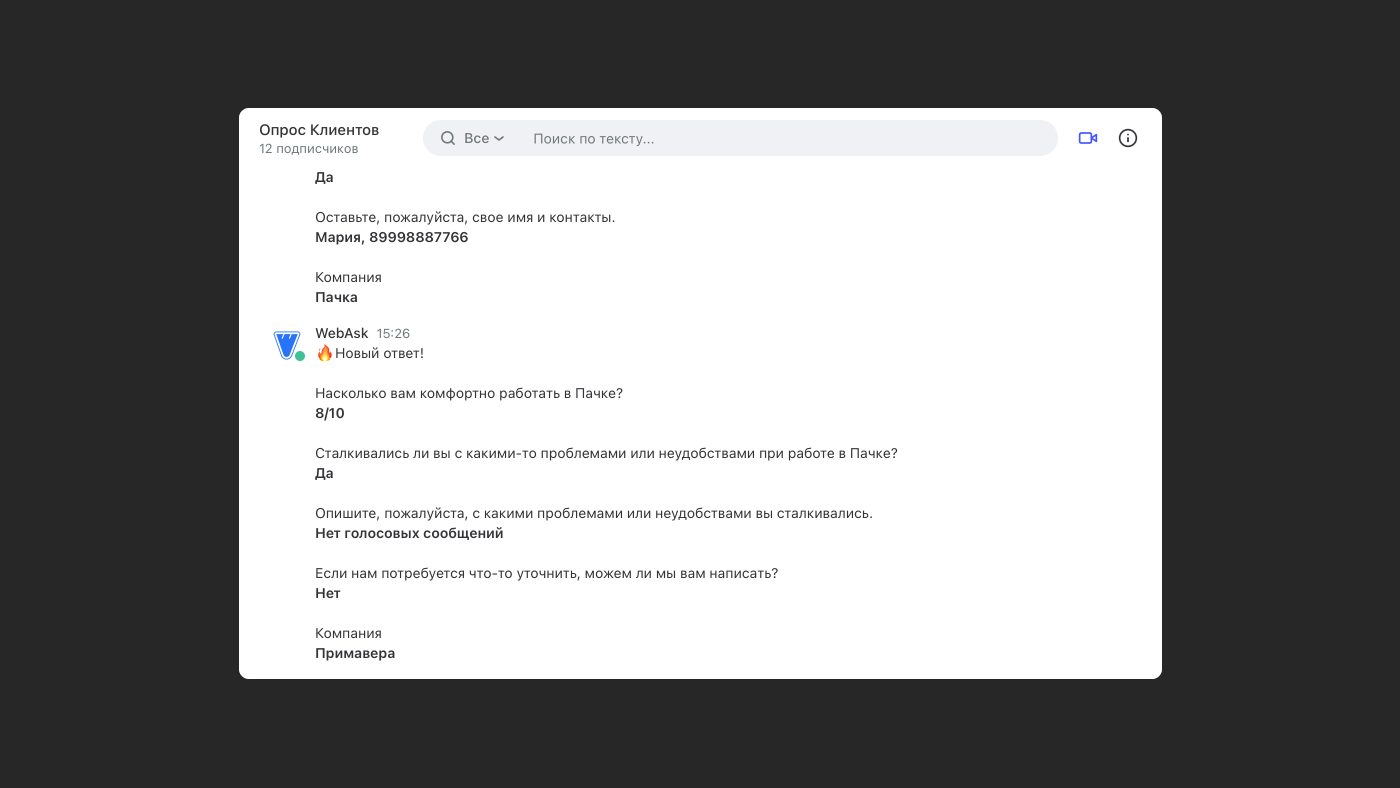View the "12 подписчиков" members list
The width and height of the screenshot is (1400, 788).
308,149
